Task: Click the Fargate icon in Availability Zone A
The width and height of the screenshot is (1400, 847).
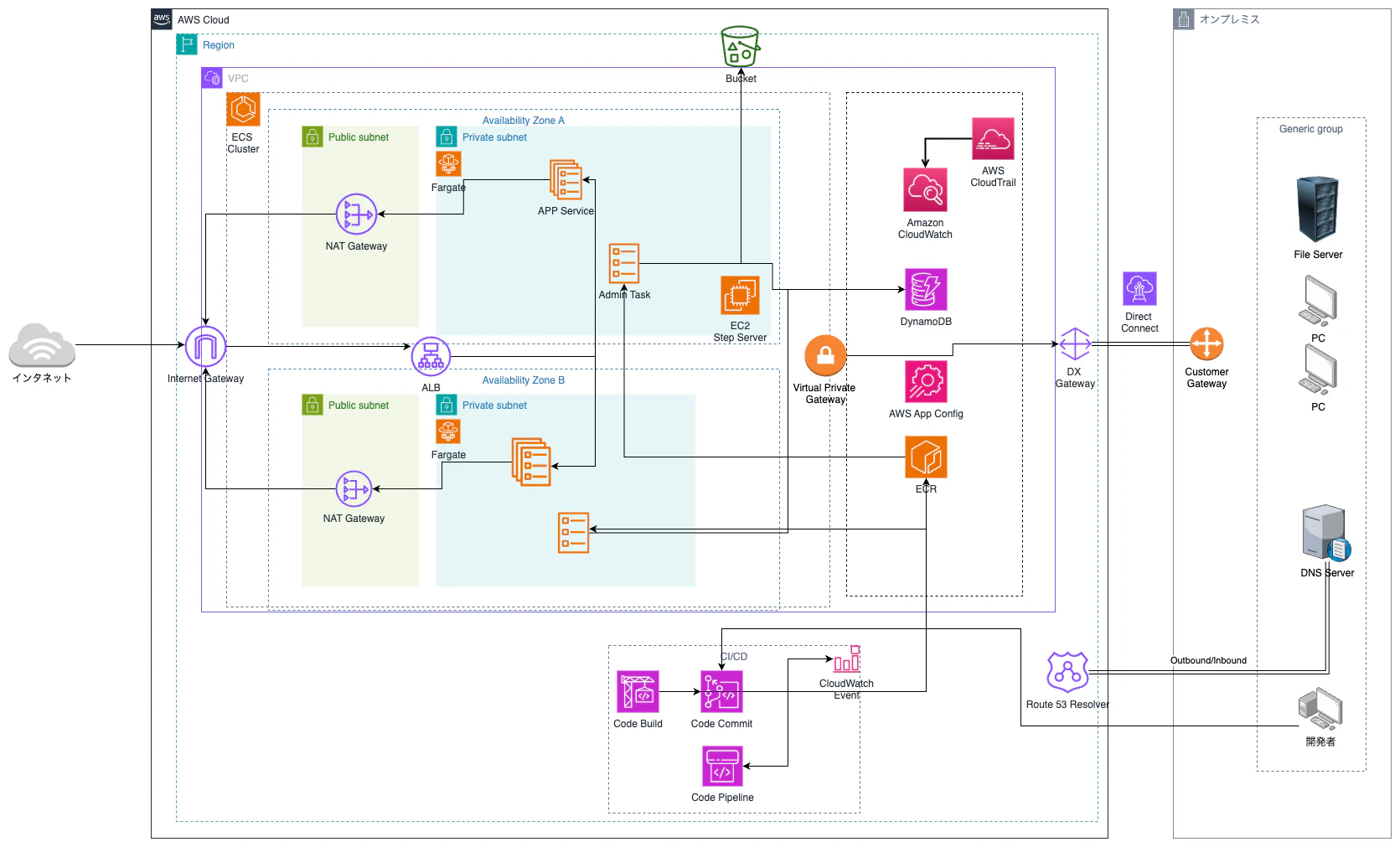Action: (448, 164)
